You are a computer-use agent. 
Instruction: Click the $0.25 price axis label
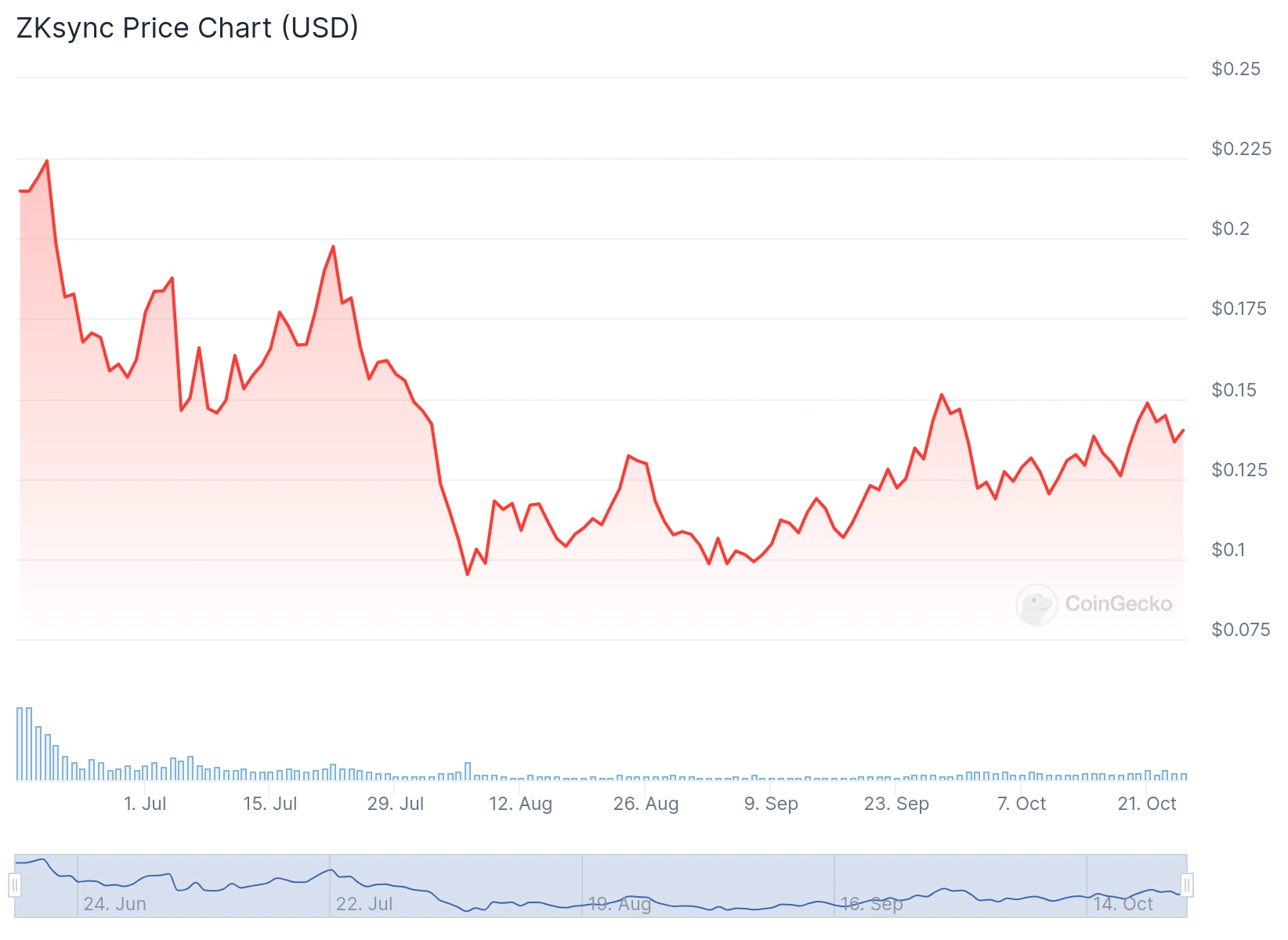pos(1236,69)
